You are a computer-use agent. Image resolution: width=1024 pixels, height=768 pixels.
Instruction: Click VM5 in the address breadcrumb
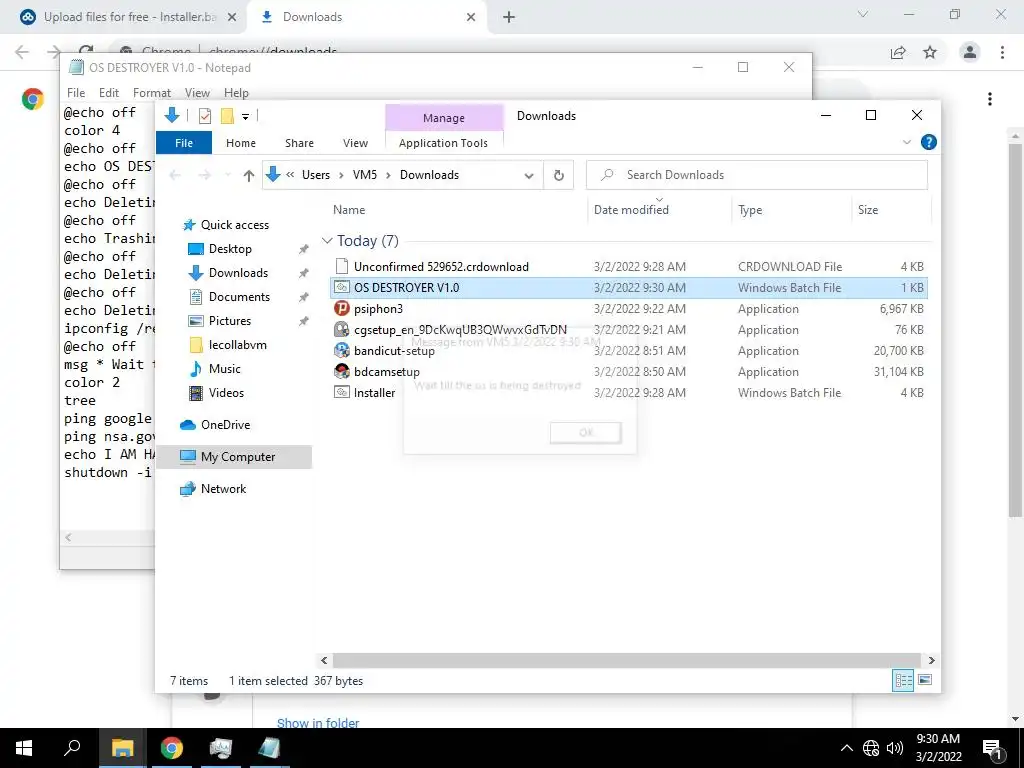(x=364, y=175)
